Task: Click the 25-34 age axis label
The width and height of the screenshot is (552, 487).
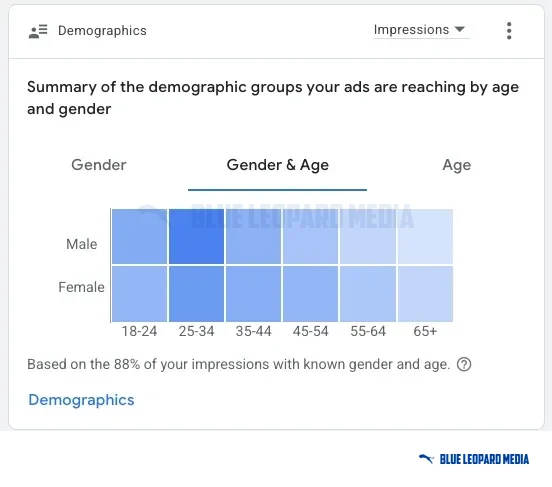Action: point(196,331)
